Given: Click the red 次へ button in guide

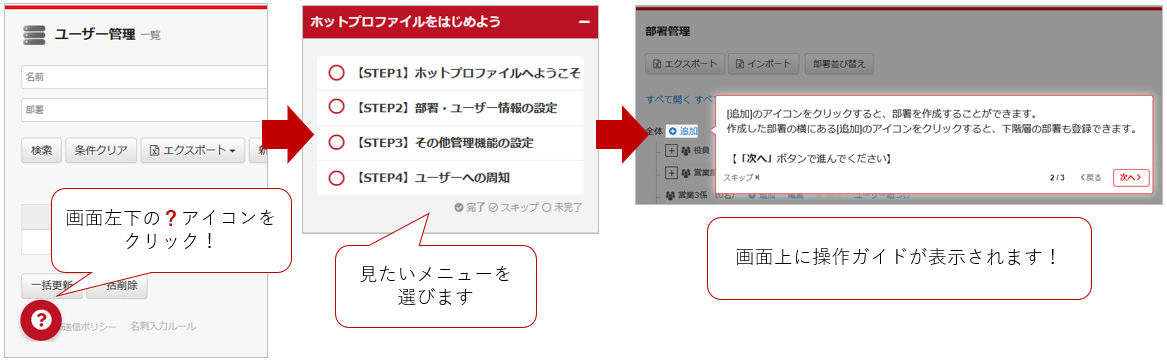Looking at the screenshot, I should [1131, 178].
